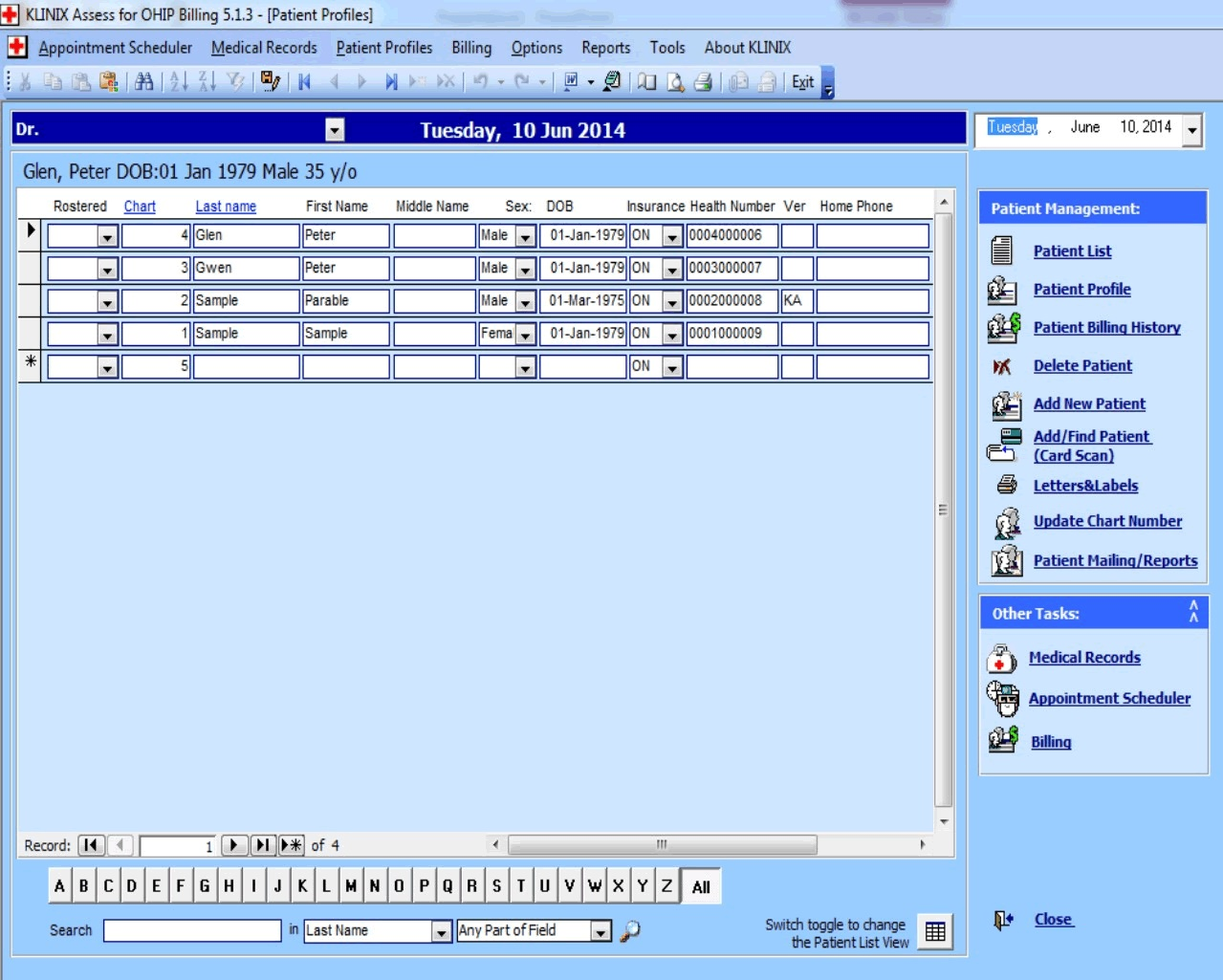Click the Add New Patient icon

click(1005, 405)
